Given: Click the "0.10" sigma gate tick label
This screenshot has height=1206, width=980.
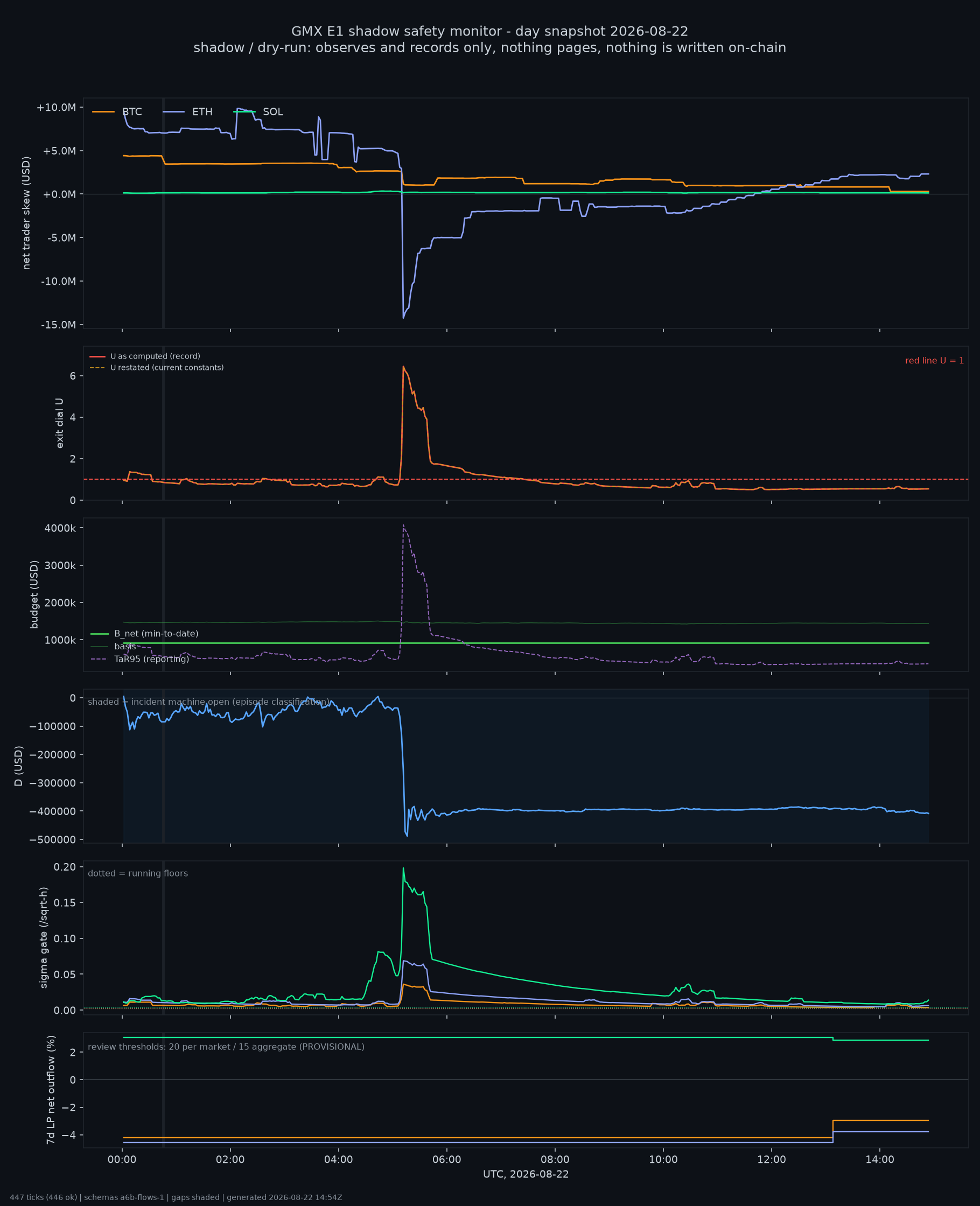Looking at the screenshot, I should 65,939.
